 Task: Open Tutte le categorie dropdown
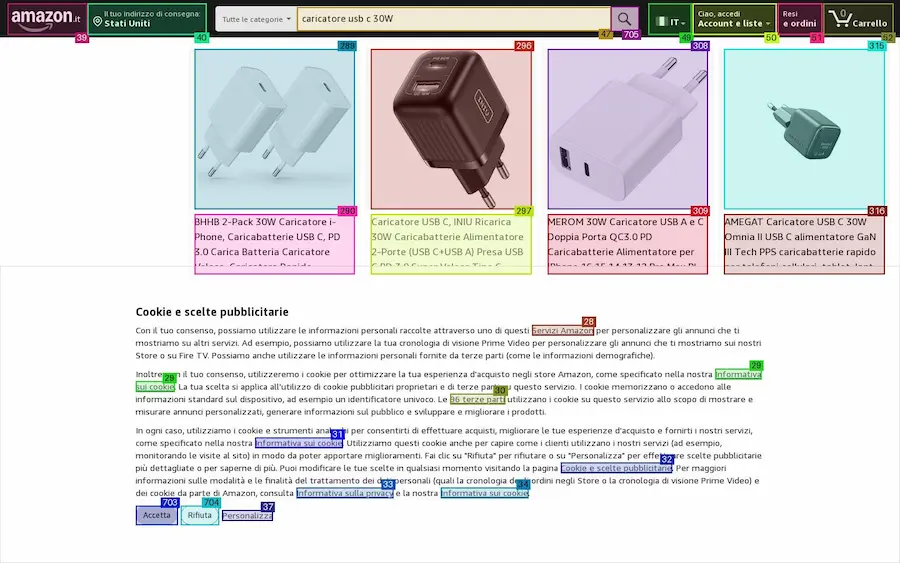pyautogui.click(x=256, y=19)
